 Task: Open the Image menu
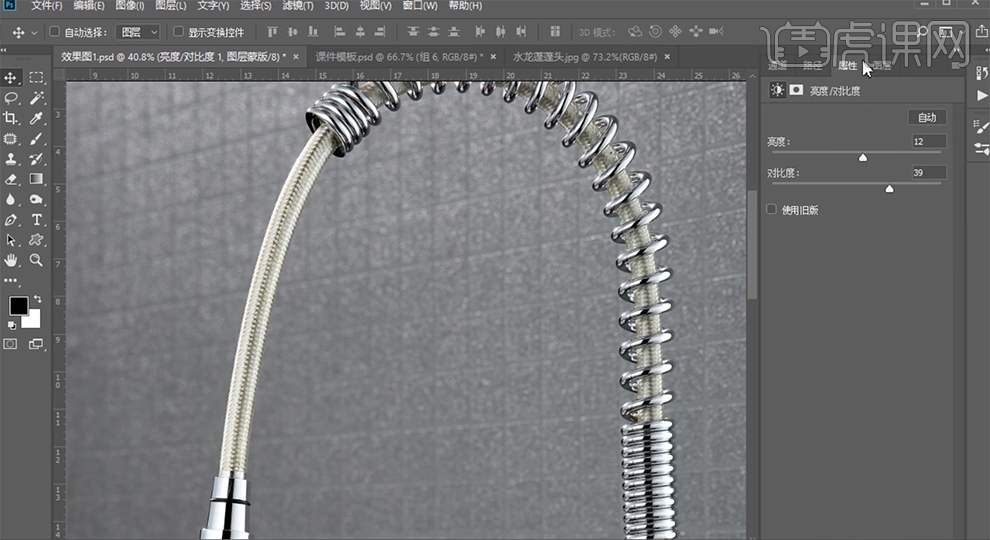(130, 6)
